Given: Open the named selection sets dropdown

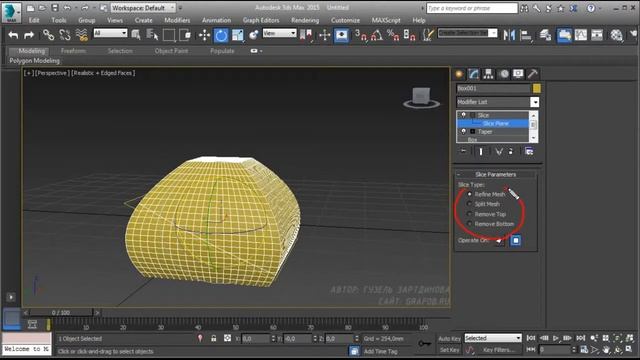Looking at the screenshot, I should point(467,33).
